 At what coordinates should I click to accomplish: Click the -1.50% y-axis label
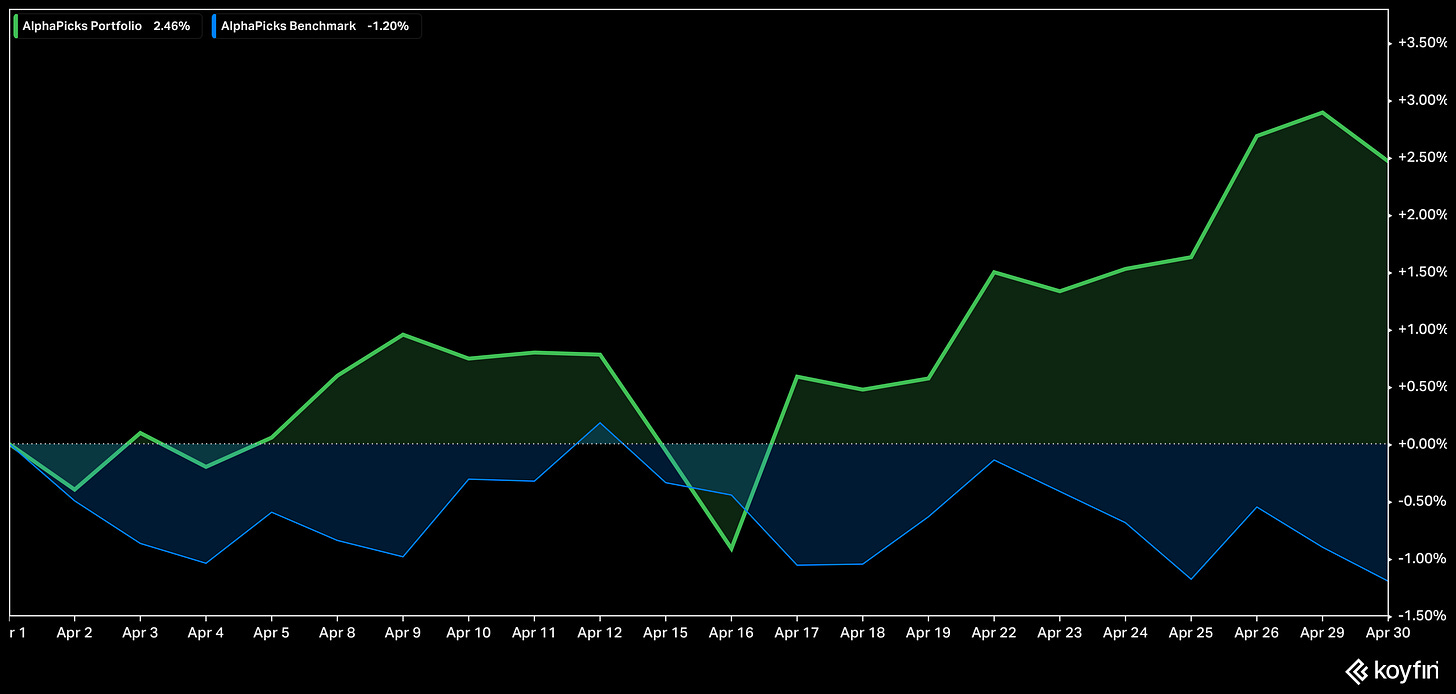[x=1424, y=615]
